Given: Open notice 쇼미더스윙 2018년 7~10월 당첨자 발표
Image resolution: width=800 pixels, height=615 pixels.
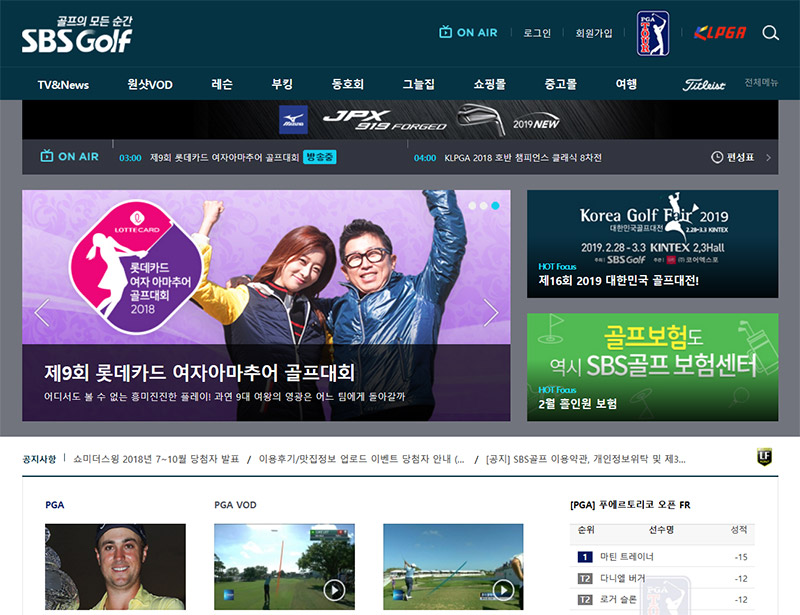Looking at the screenshot, I should (x=156, y=459).
